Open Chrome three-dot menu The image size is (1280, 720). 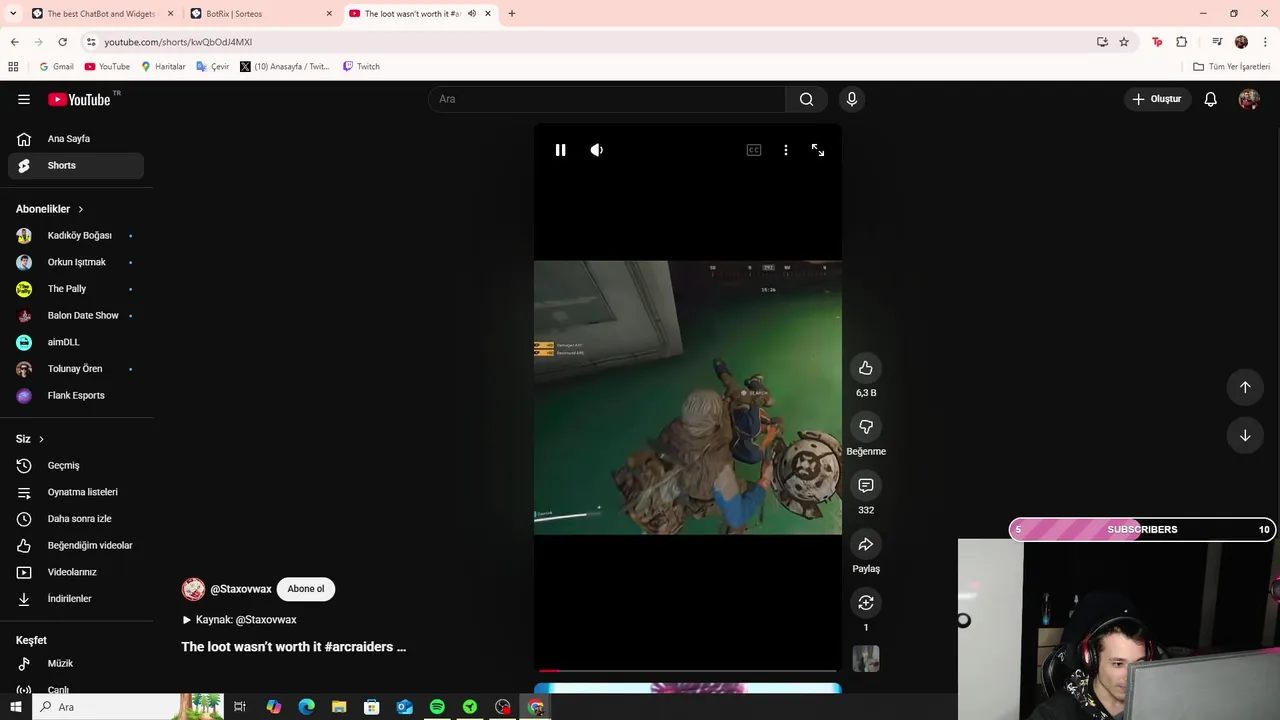1266,42
